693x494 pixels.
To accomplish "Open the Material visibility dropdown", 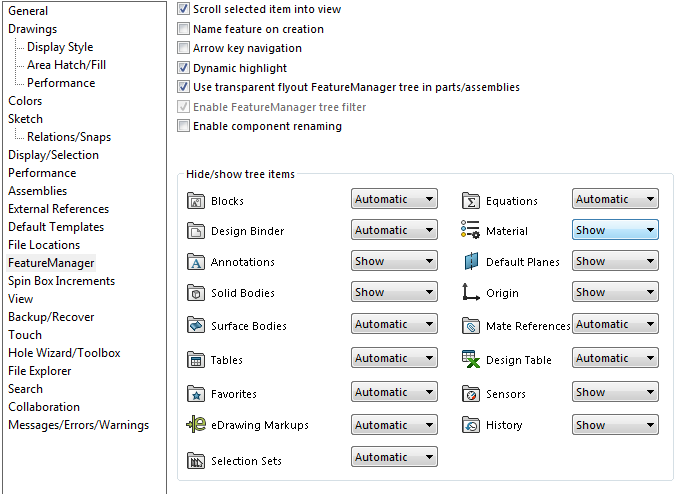I will pyautogui.click(x=614, y=230).
